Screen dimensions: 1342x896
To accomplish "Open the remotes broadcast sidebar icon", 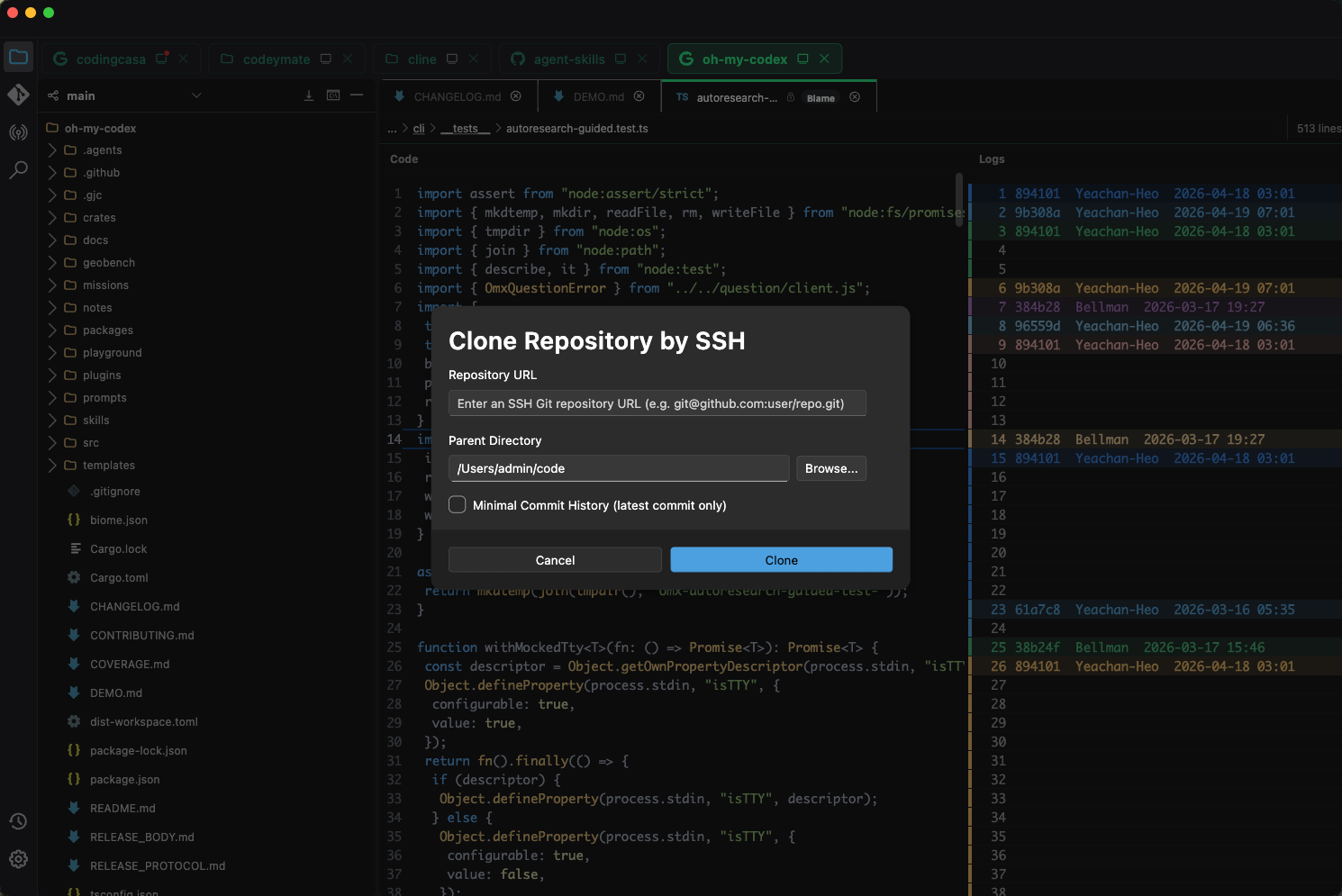I will pyautogui.click(x=18, y=132).
